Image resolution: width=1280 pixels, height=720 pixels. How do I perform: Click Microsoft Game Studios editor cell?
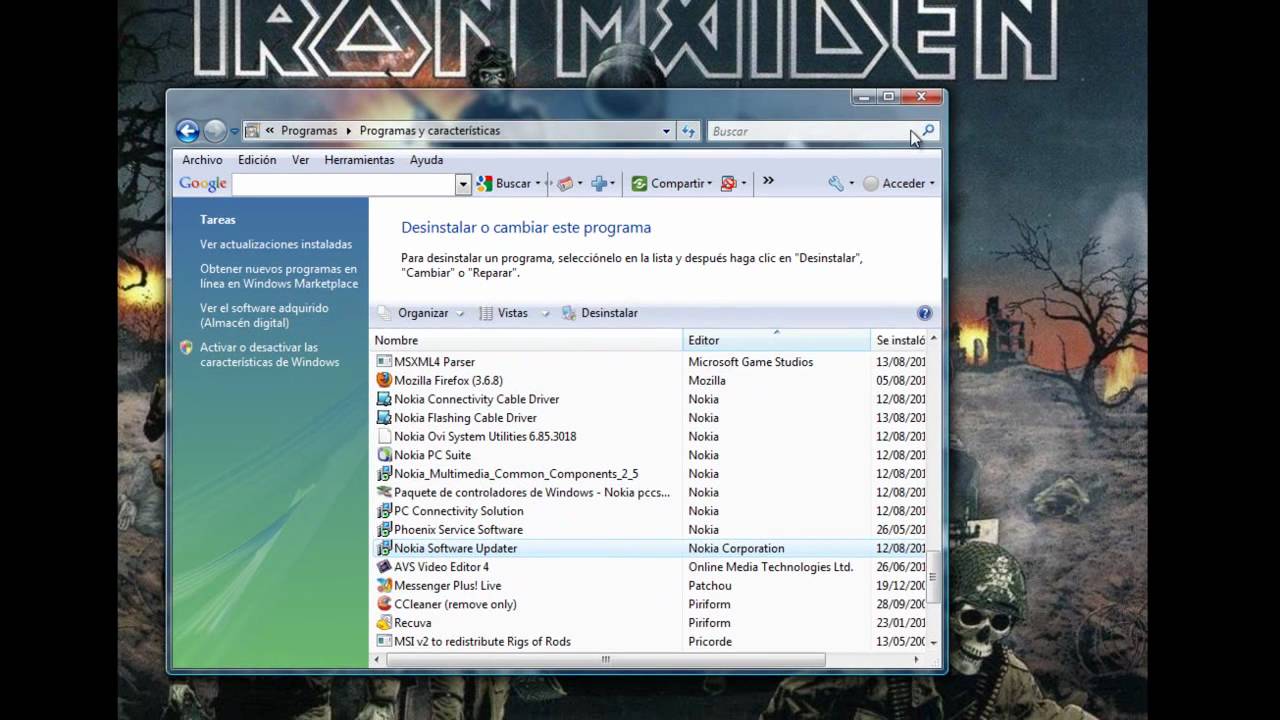coord(750,362)
